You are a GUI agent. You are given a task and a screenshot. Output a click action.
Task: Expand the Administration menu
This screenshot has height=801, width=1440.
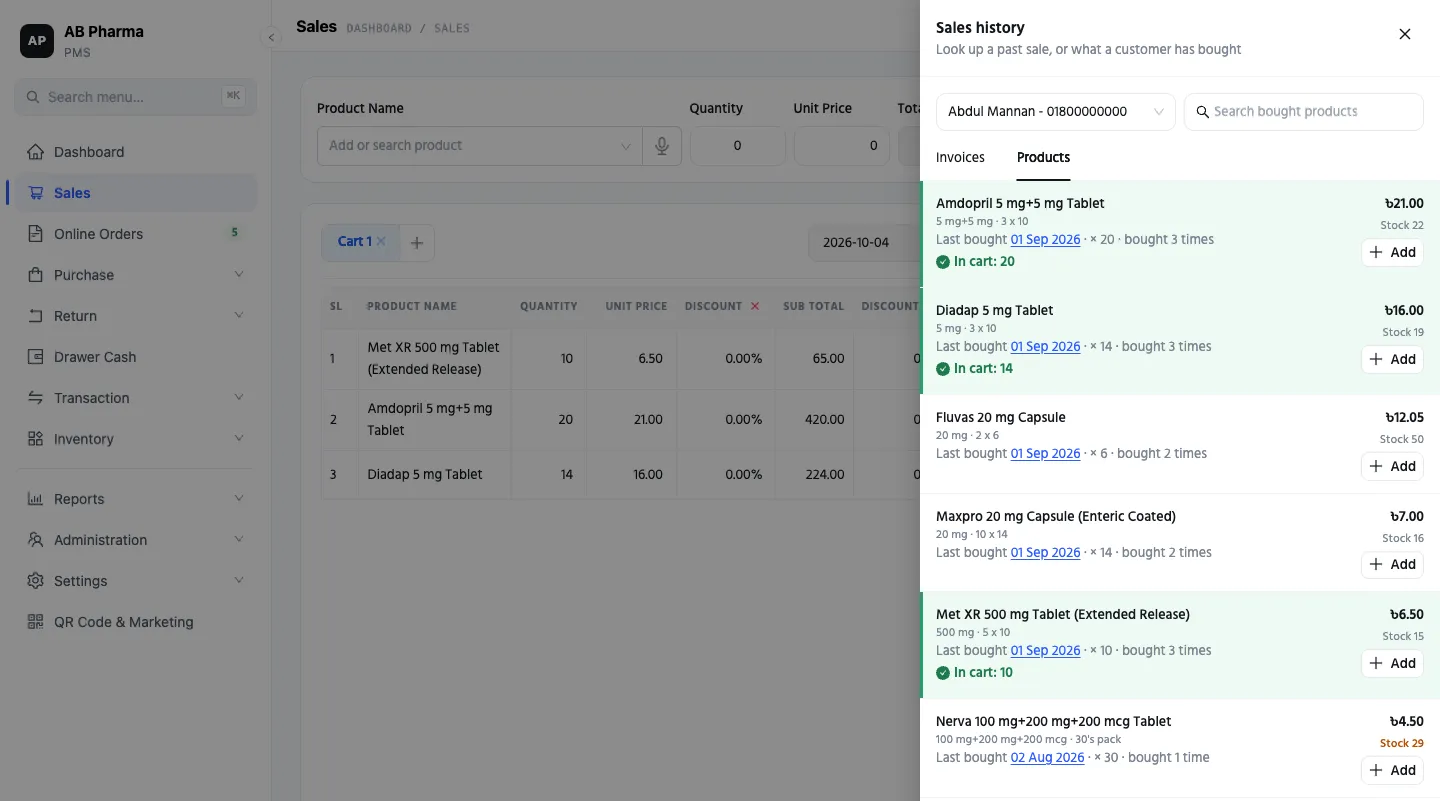click(x=136, y=540)
